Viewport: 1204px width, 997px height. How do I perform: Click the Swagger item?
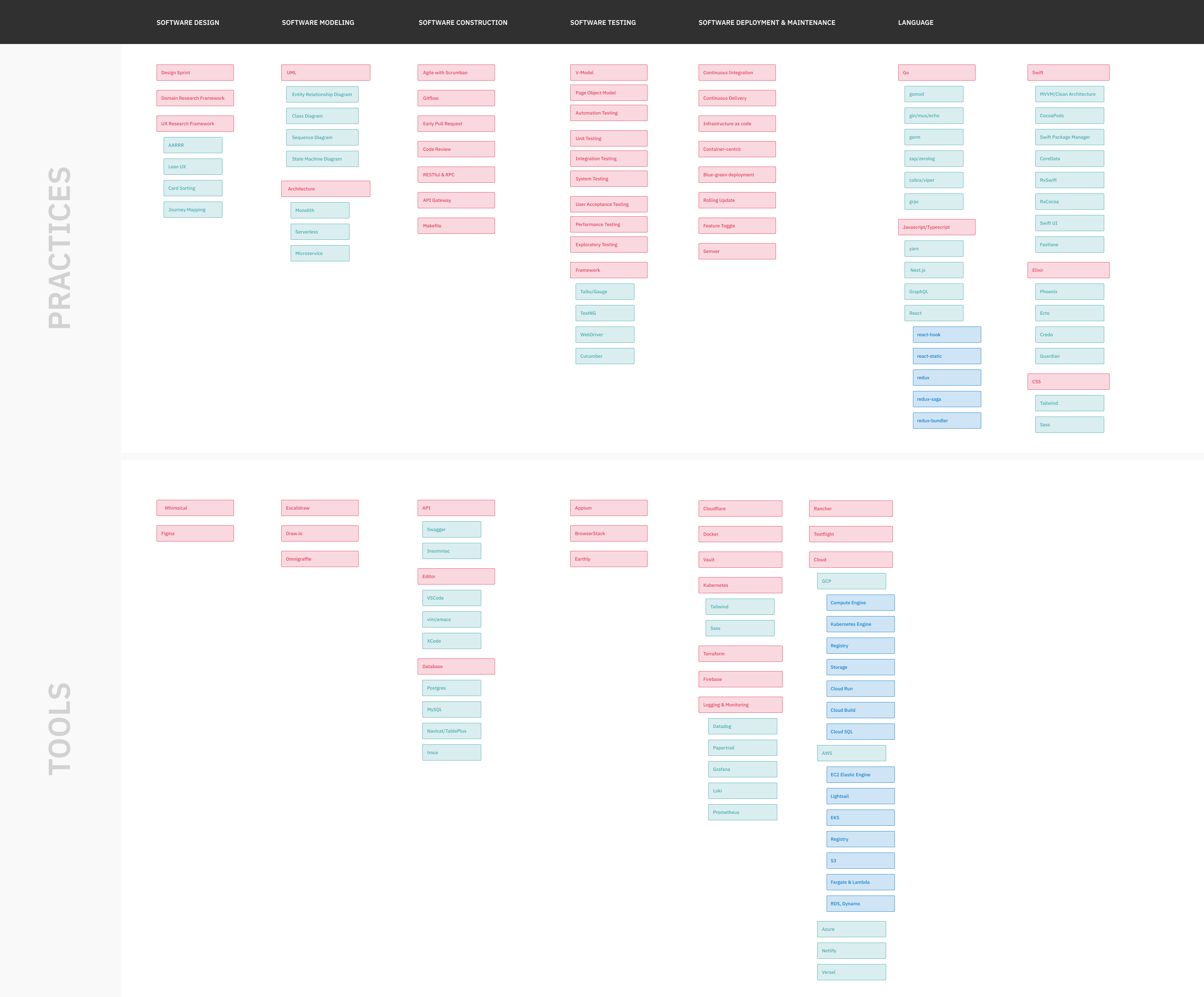[452, 529]
